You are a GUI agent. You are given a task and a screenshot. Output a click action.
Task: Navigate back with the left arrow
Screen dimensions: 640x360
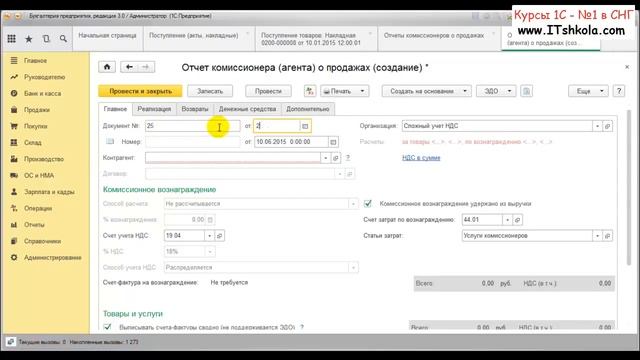pos(129,67)
